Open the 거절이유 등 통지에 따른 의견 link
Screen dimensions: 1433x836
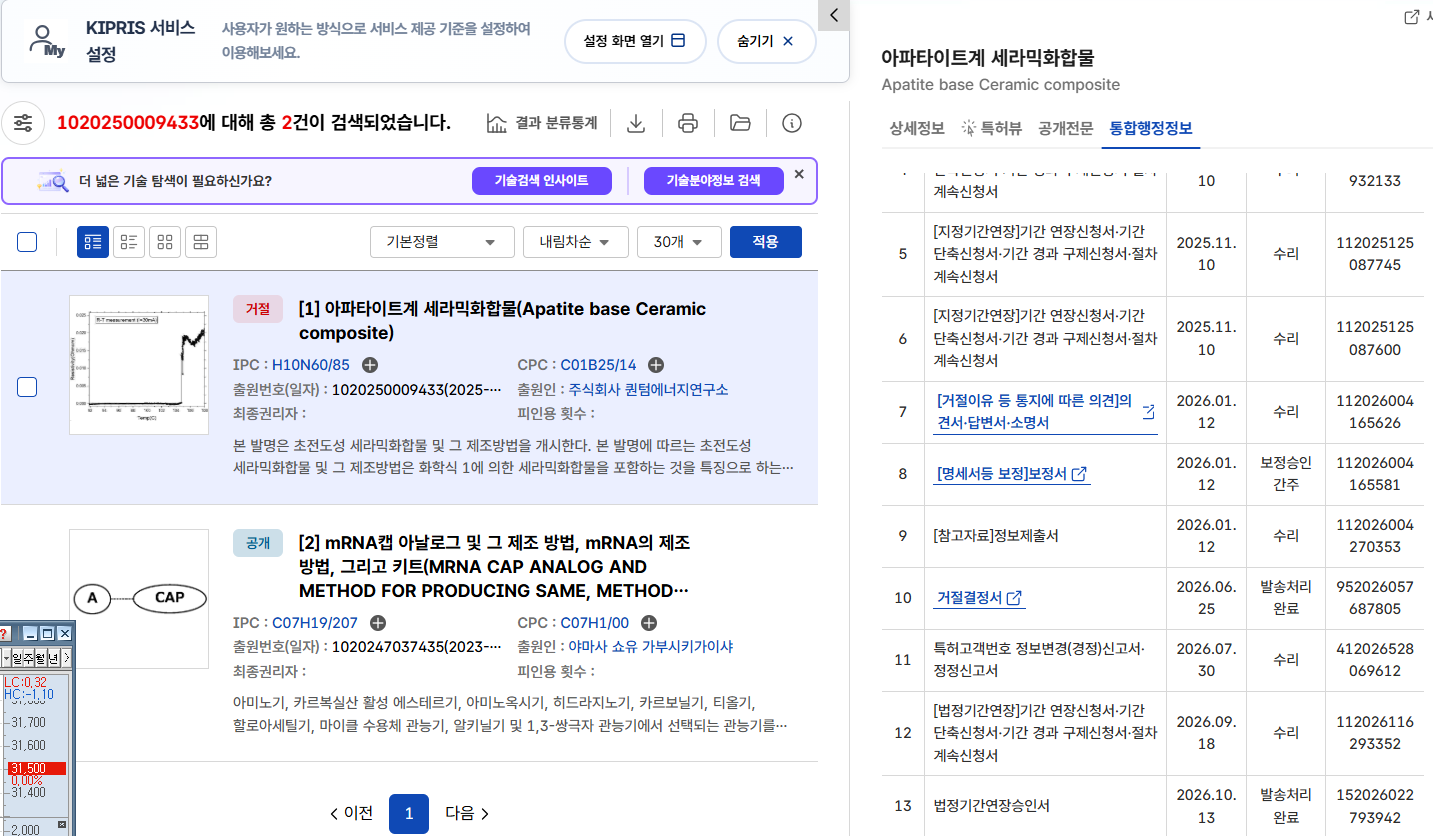[x=1045, y=412]
